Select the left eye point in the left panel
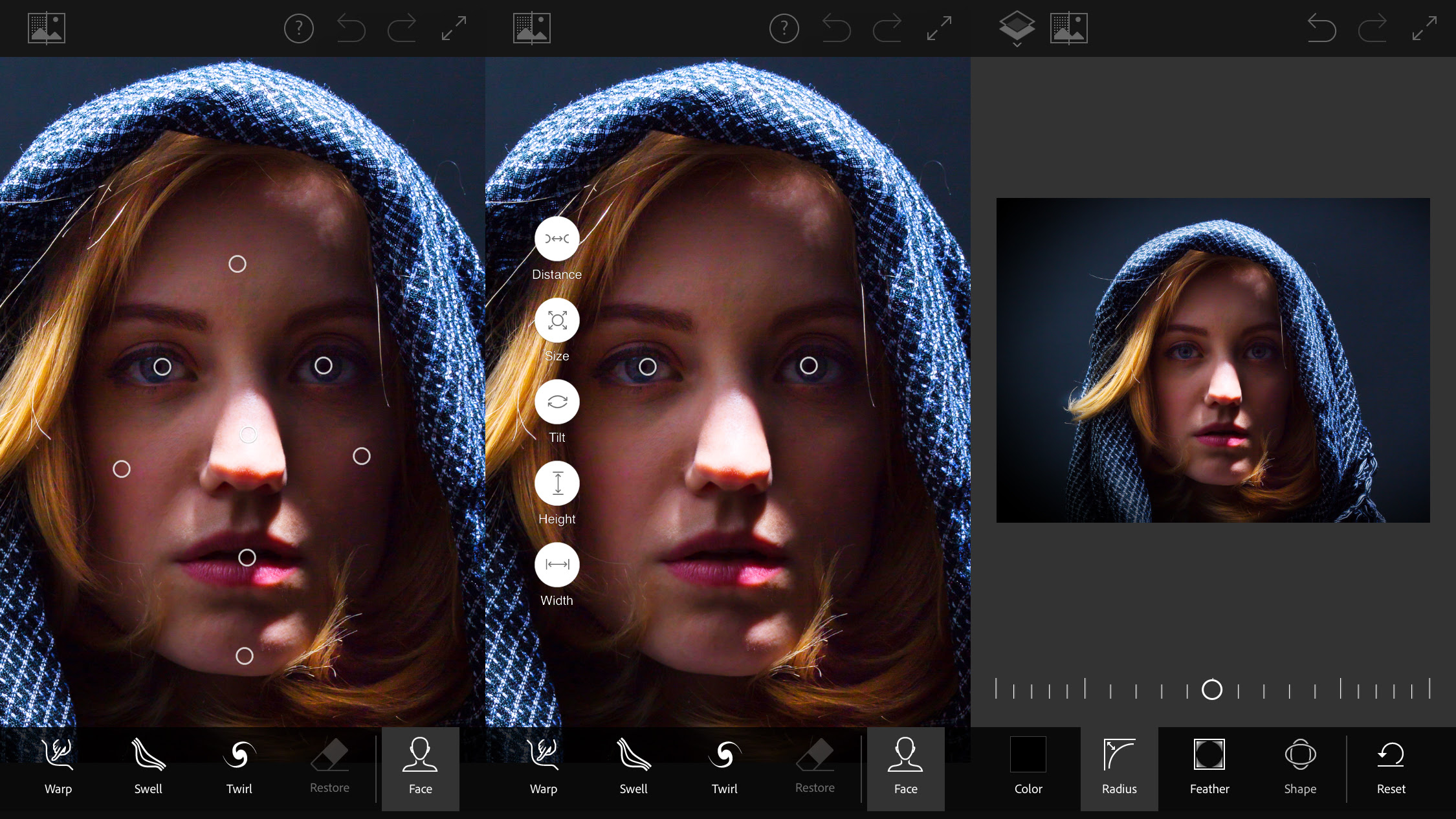The height and width of the screenshot is (819, 1456). tap(162, 367)
